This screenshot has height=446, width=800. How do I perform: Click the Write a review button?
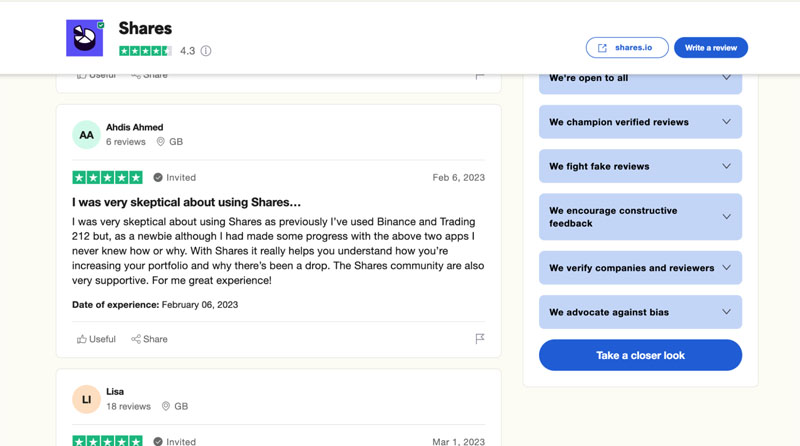coord(711,47)
